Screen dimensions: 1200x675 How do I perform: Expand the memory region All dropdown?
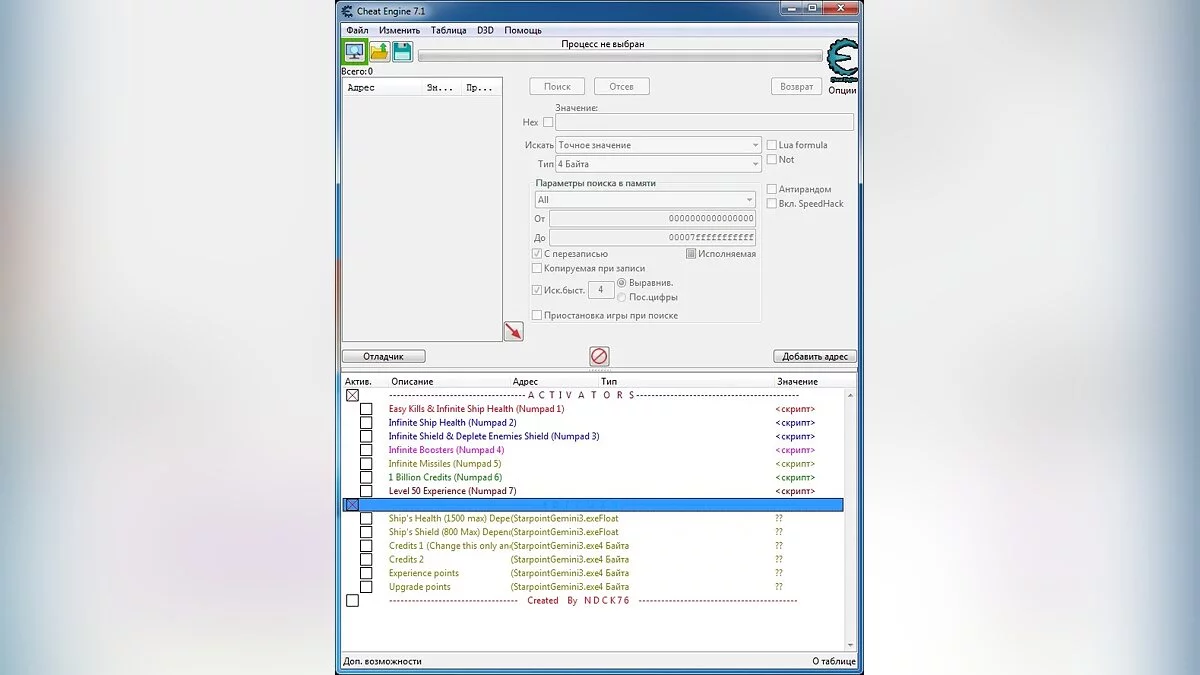click(645, 199)
